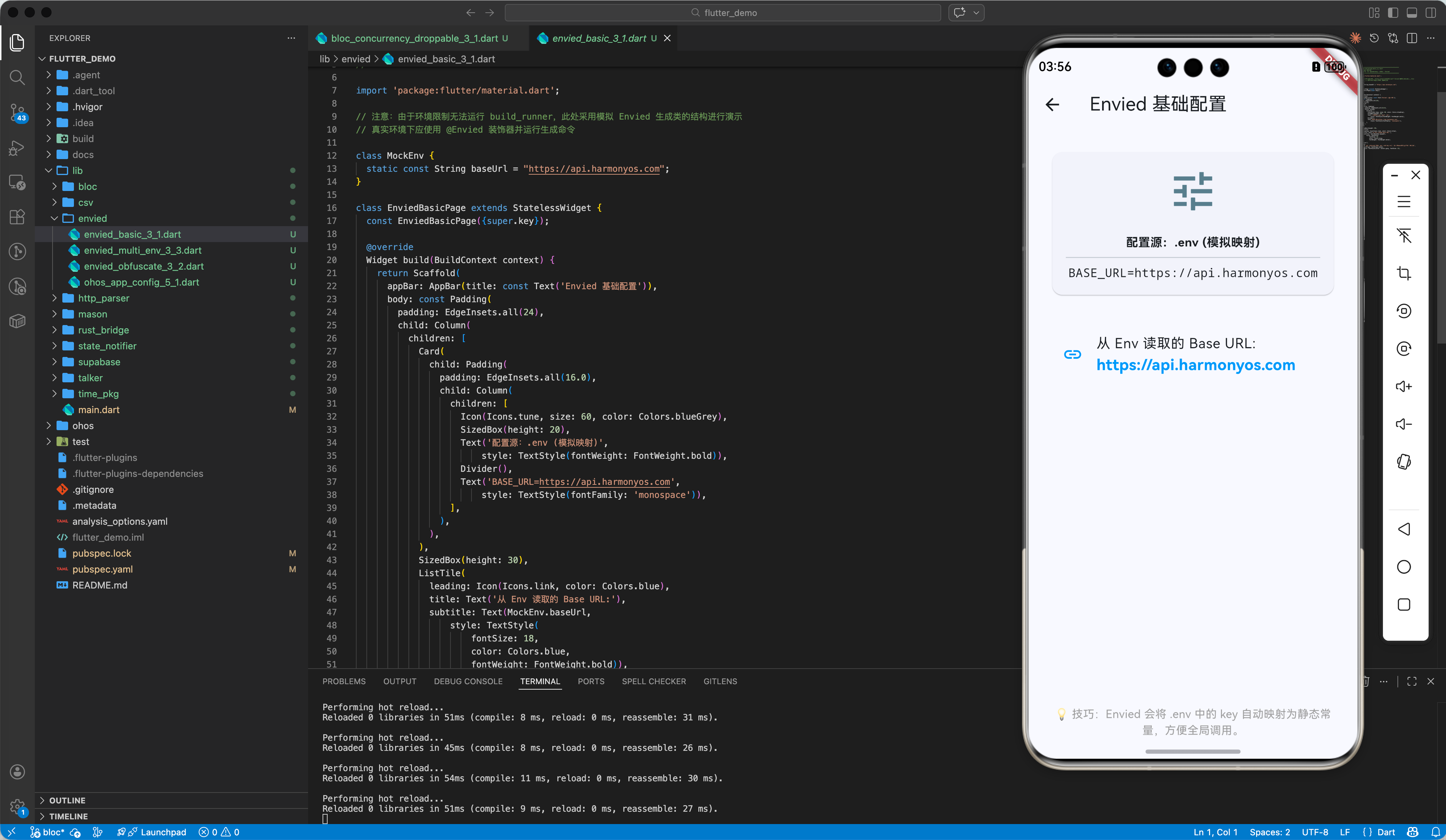Open the Extensions view icon

[x=17, y=217]
